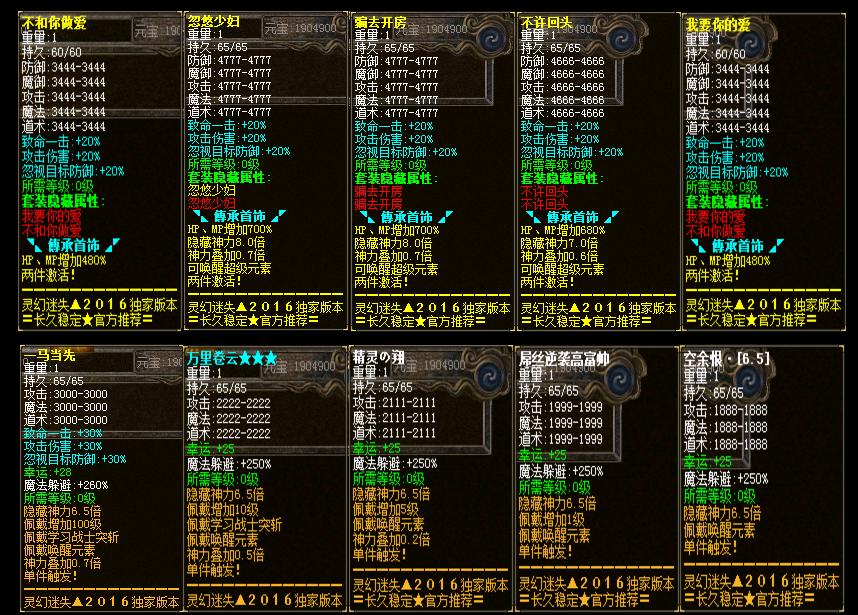Viewport: 858px width, 615px height.
Task: Click 灵幻迷失▲2016独家版本 footer in 精灵の翔 card
Action: pos(431,584)
